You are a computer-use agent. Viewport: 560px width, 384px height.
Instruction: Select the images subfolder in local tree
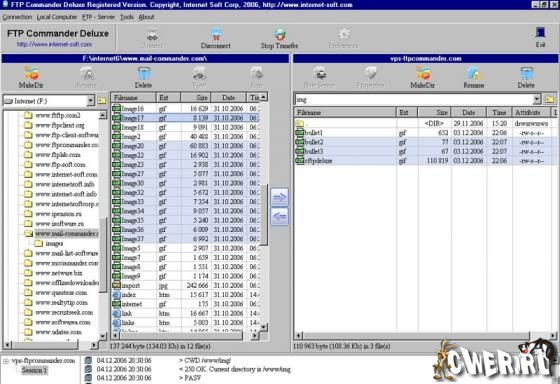[54, 244]
